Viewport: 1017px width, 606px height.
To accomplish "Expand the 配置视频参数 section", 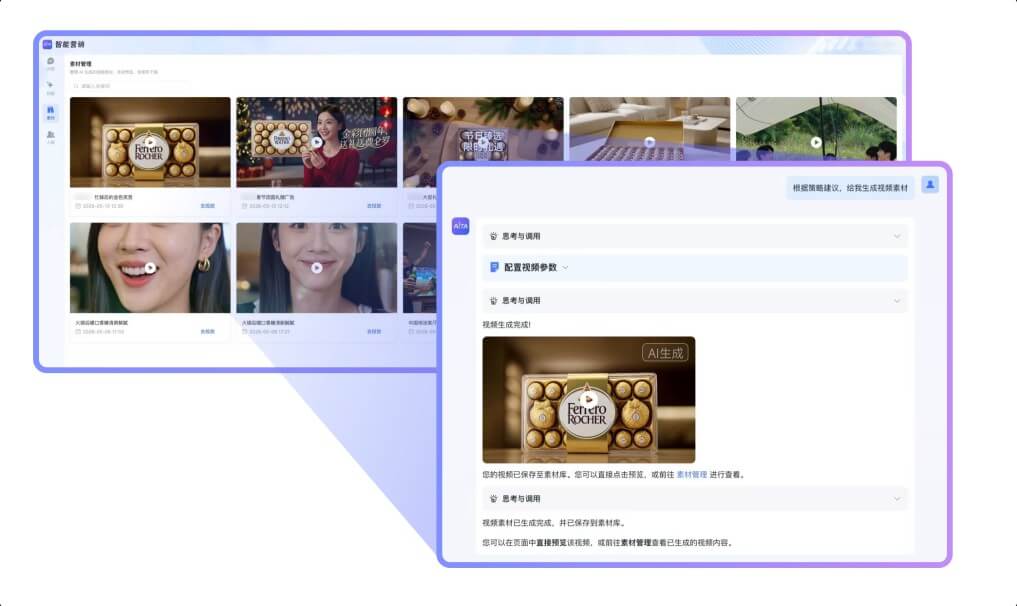I will pos(695,267).
